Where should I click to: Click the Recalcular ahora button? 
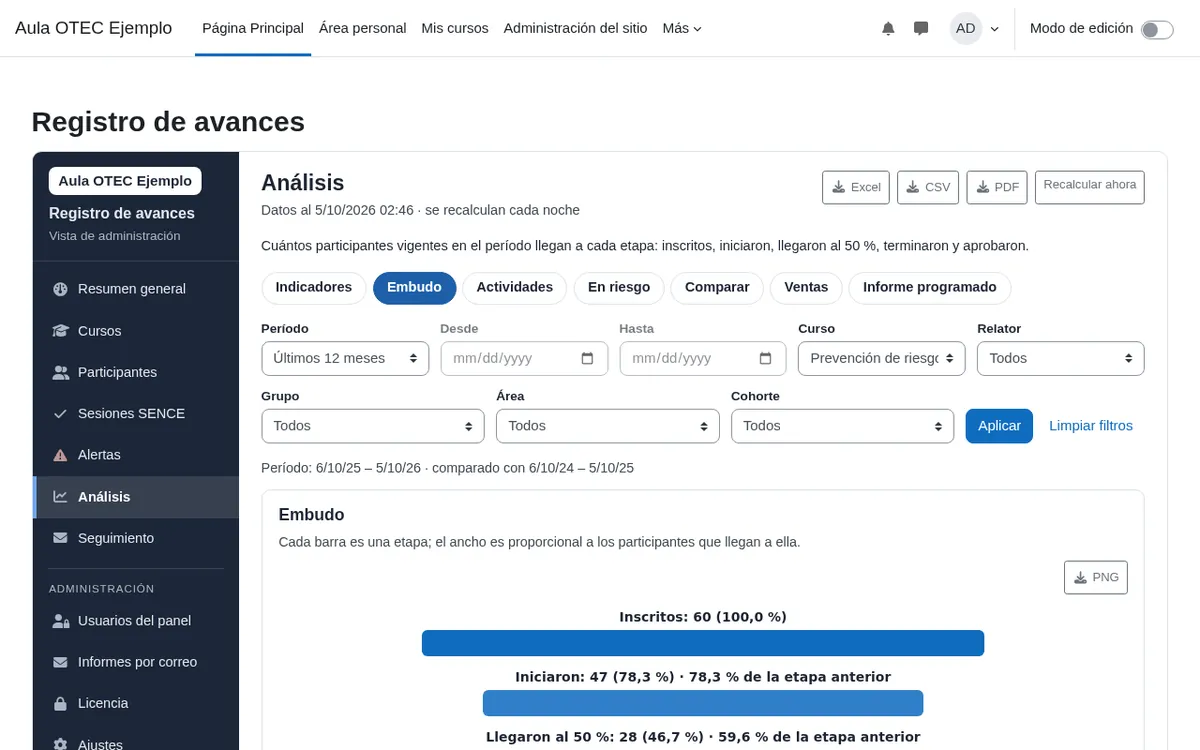click(1090, 187)
